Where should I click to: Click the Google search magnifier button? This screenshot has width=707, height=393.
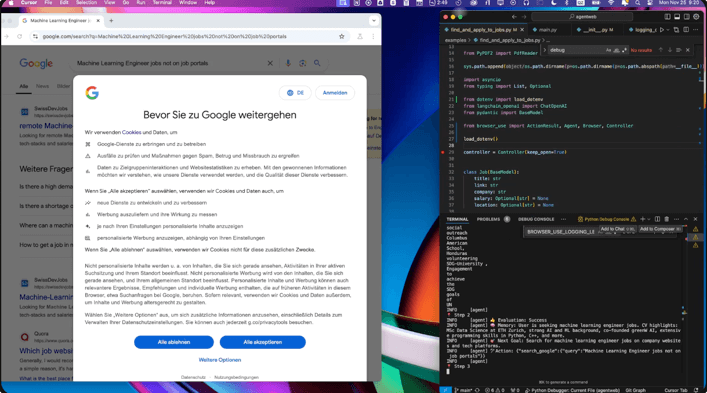click(317, 63)
